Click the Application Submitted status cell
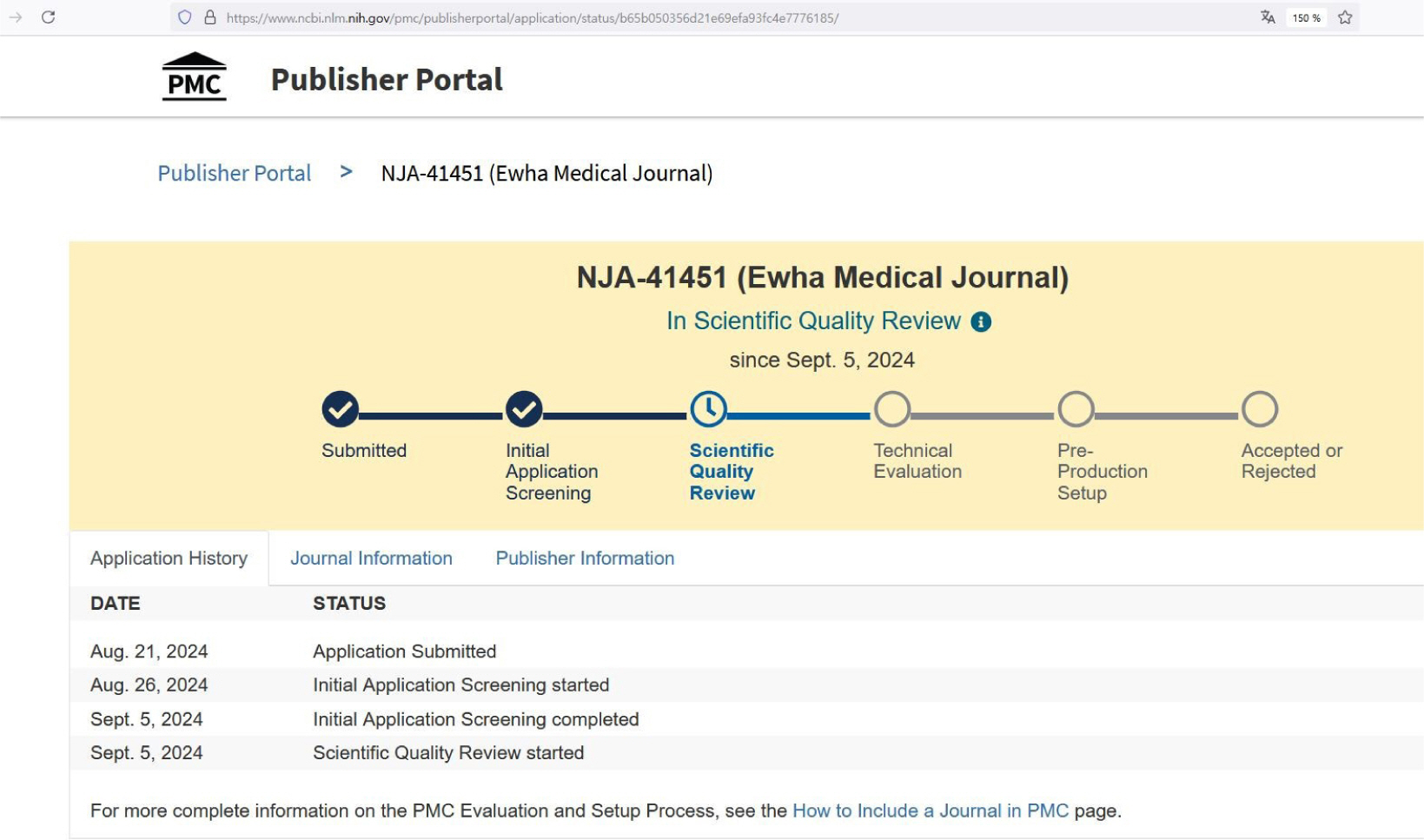This screenshot has height=840, width=1424. (404, 651)
